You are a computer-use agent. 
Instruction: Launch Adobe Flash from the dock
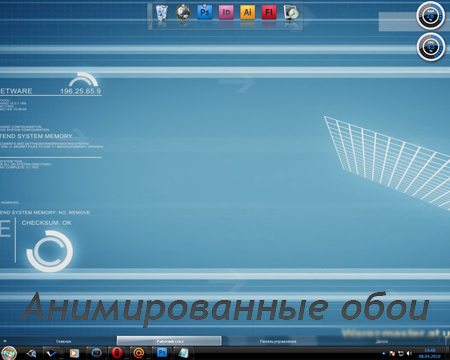269,13
